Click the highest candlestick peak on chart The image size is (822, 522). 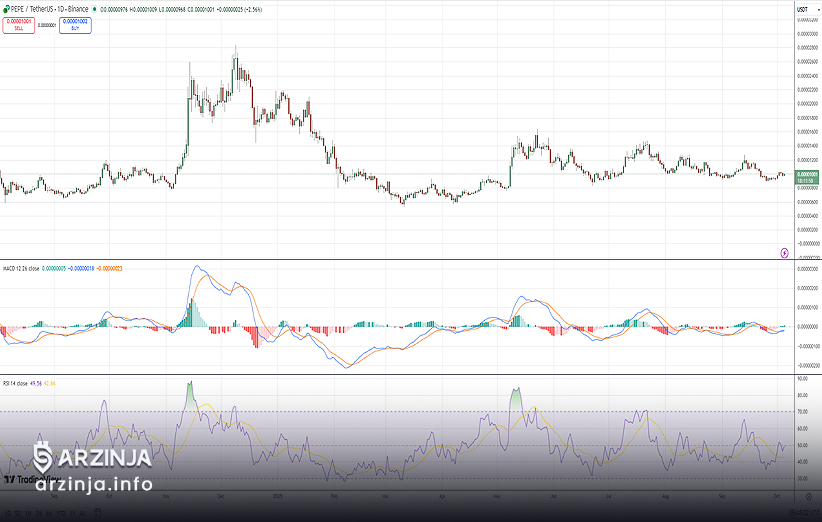[235, 48]
